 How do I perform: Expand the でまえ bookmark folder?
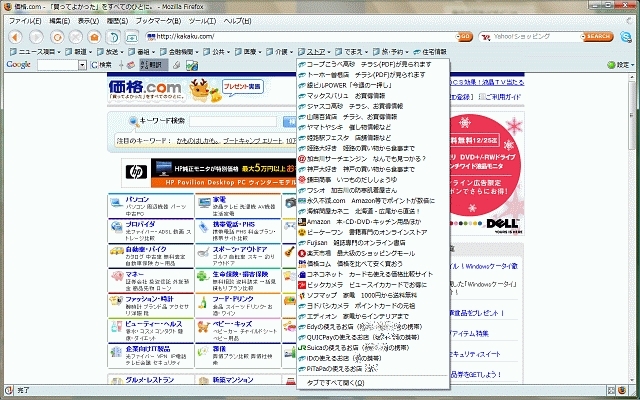click(352, 52)
